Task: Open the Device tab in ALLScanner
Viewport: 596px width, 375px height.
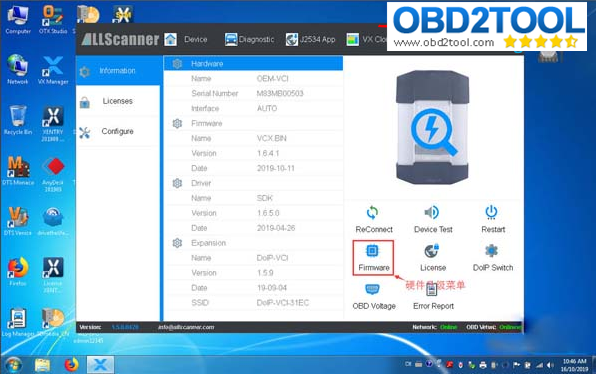Action: (195, 40)
